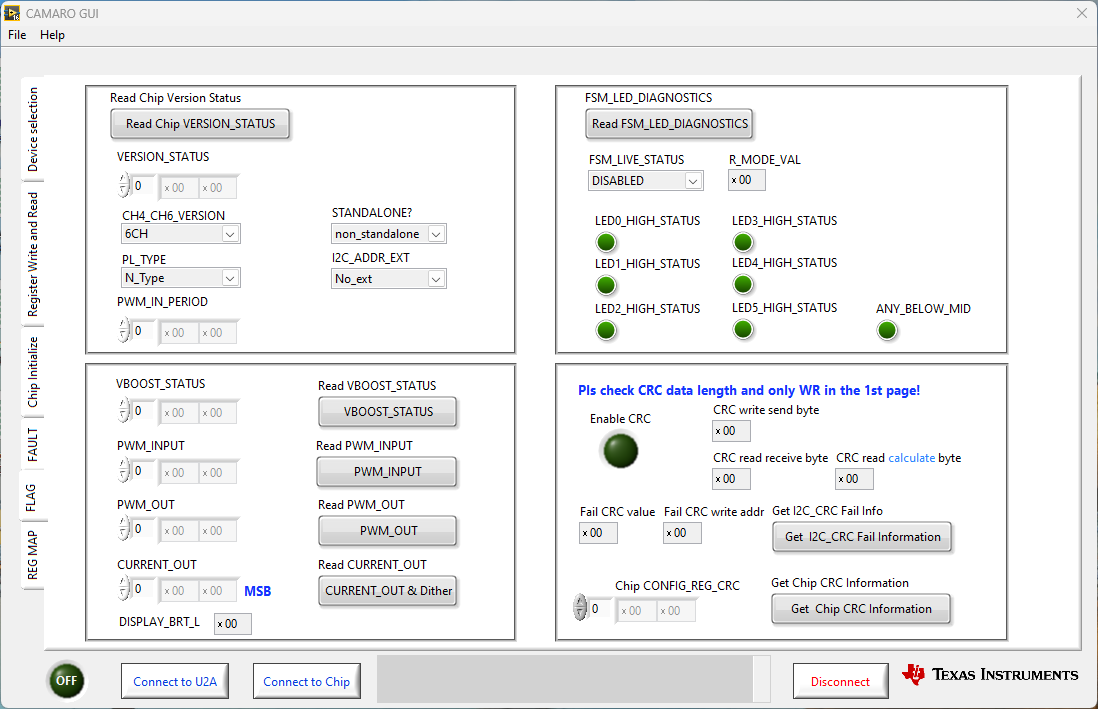Toggle the LED2_HIGH_STATUS indicator
The height and width of the screenshot is (709, 1098).
[x=606, y=329]
